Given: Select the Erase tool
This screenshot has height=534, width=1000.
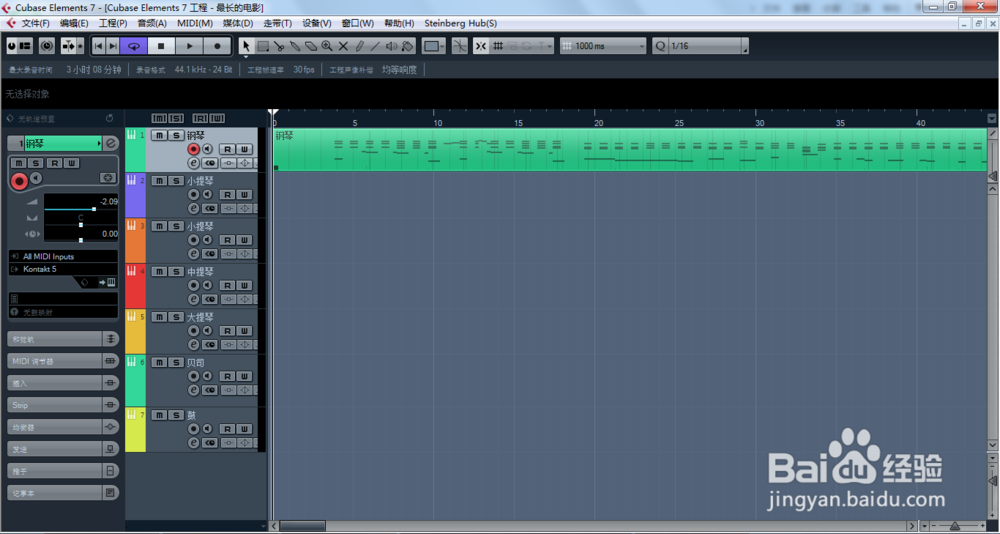Looking at the screenshot, I should tap(311, 46).
